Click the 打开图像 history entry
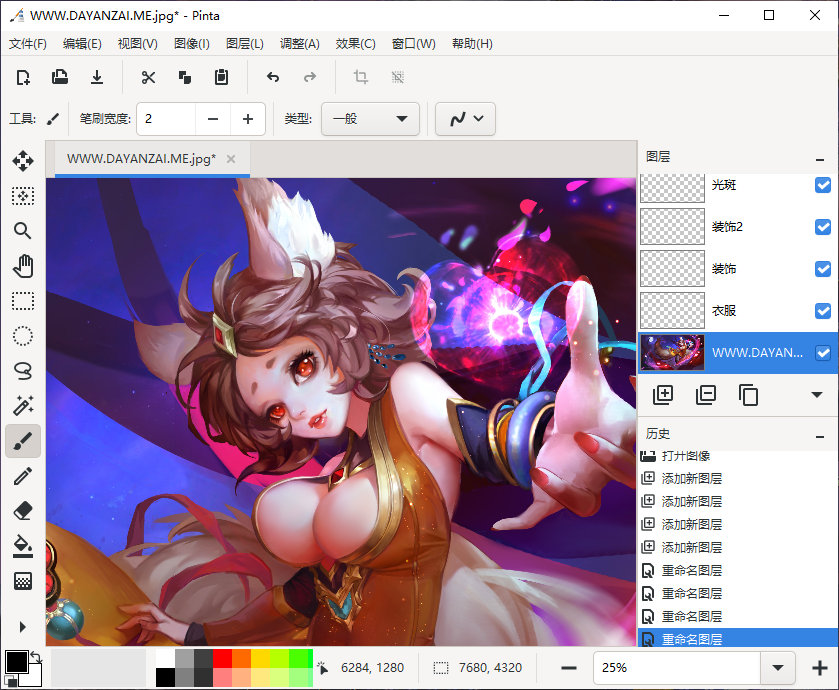This screenshot has height=690, width=839. 685,456
